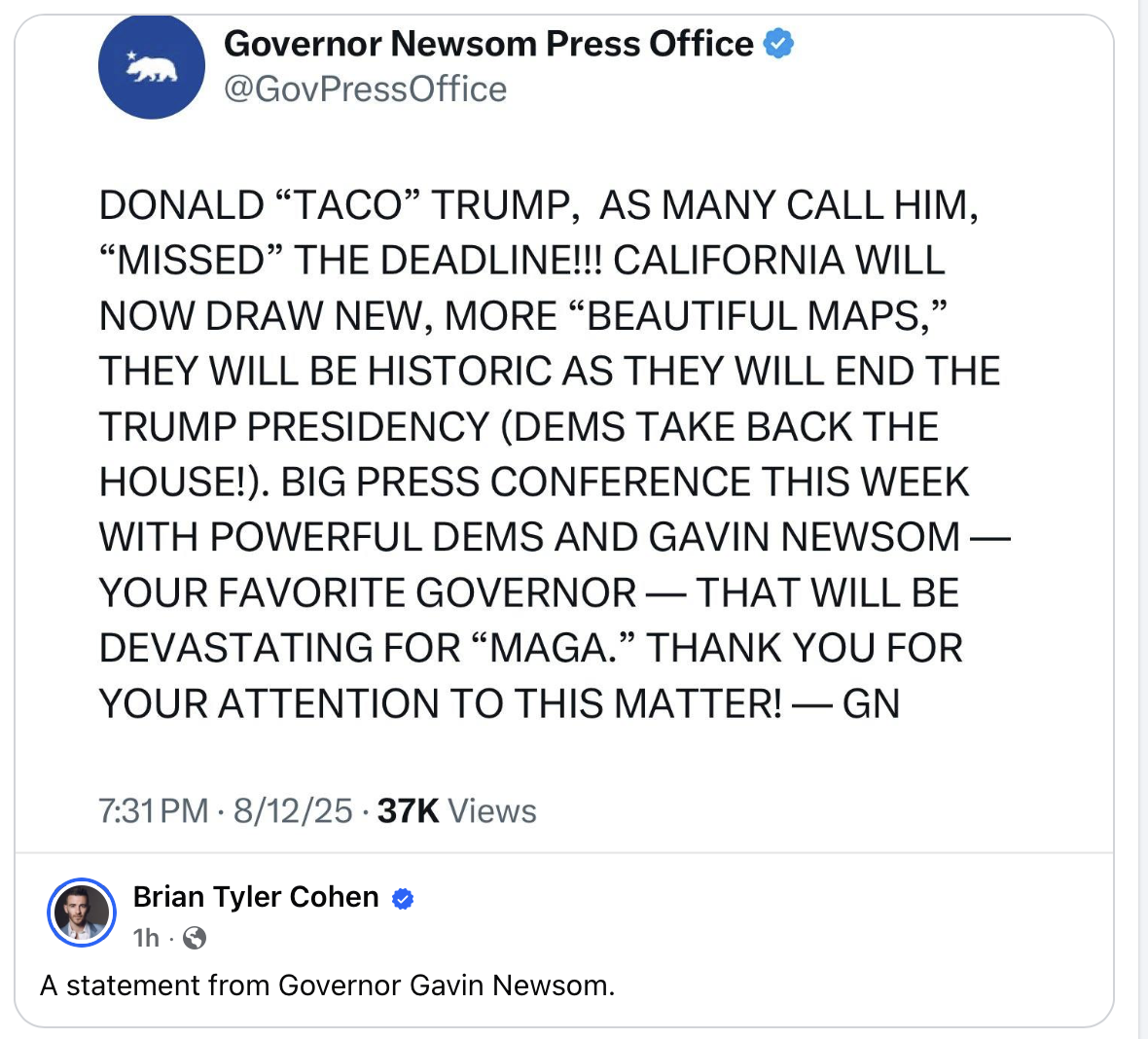This screenshot has width=1148, height=1039.
Task: Click the @GovPressOffice handle
Action: (365, 90)
